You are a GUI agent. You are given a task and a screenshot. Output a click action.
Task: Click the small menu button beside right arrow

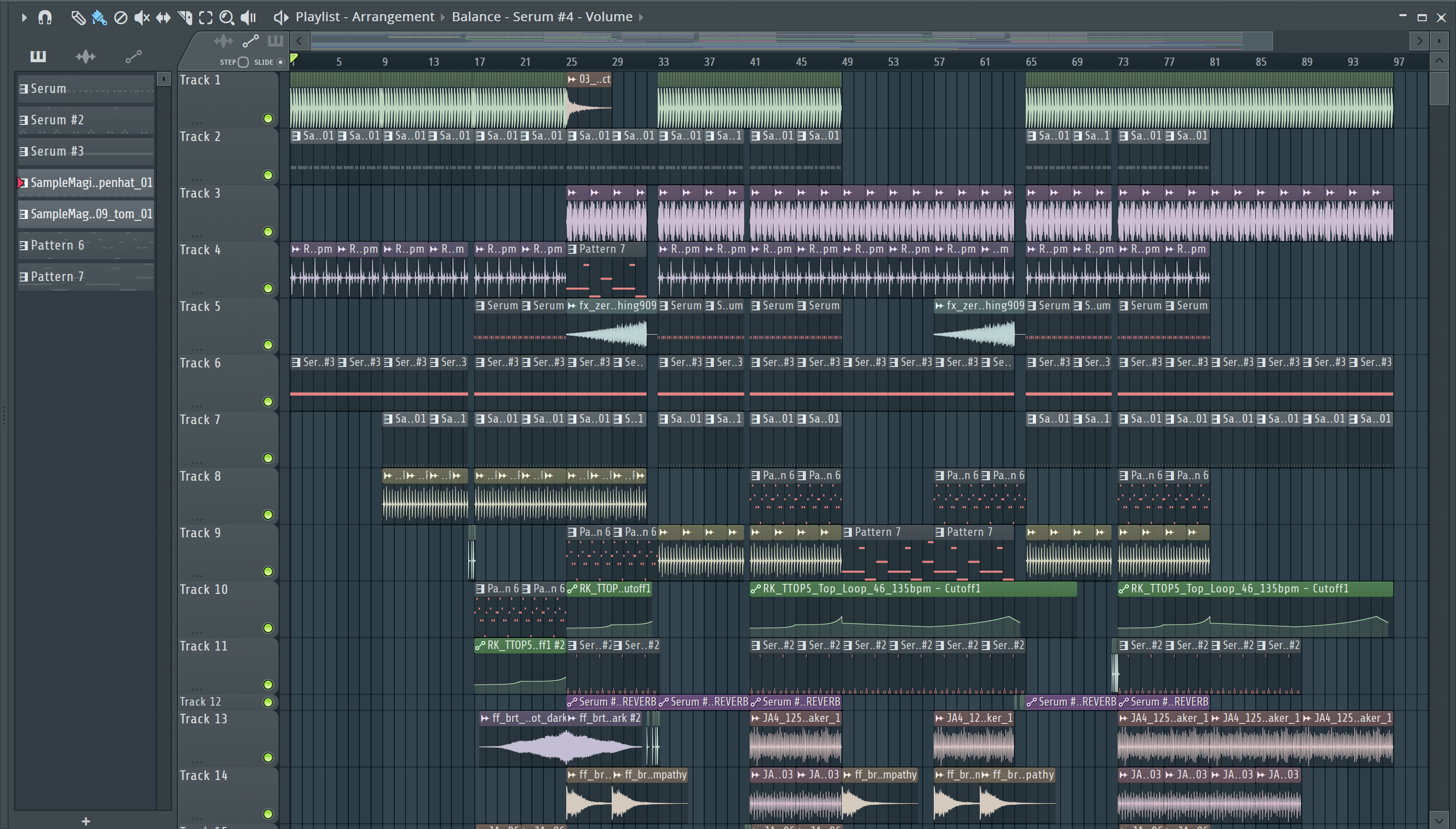tap(1439, 41)
